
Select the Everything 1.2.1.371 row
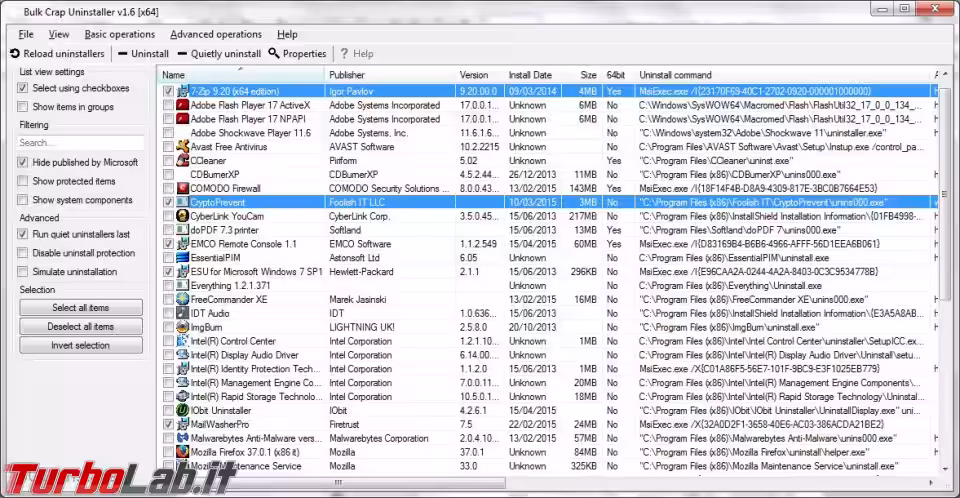(x=547, y=285)
